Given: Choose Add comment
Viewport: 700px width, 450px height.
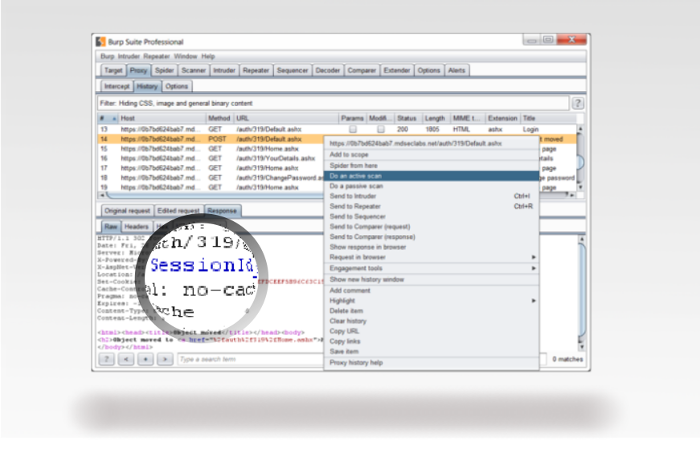Looking at the screenshot, I should pyautogui.click(x=431, y=291).
